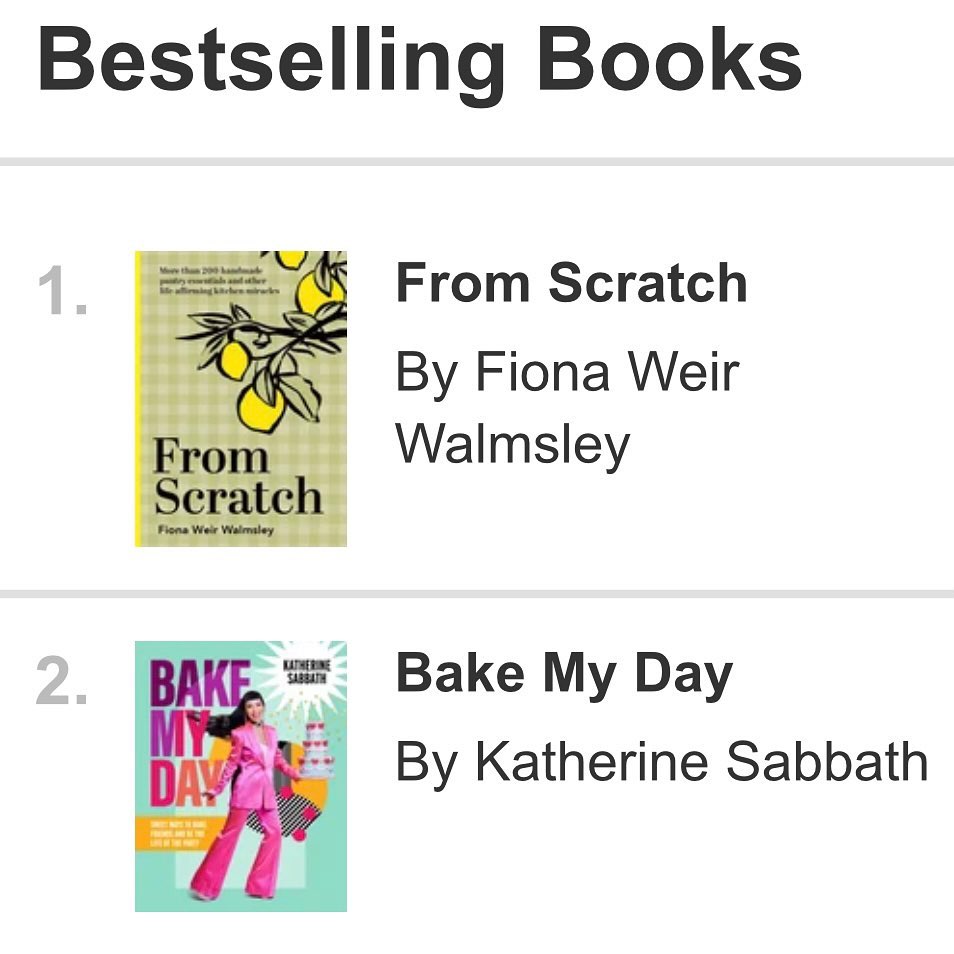Click author name printed on From Scratch cover

pyautogui.click(x=215, y=530)
